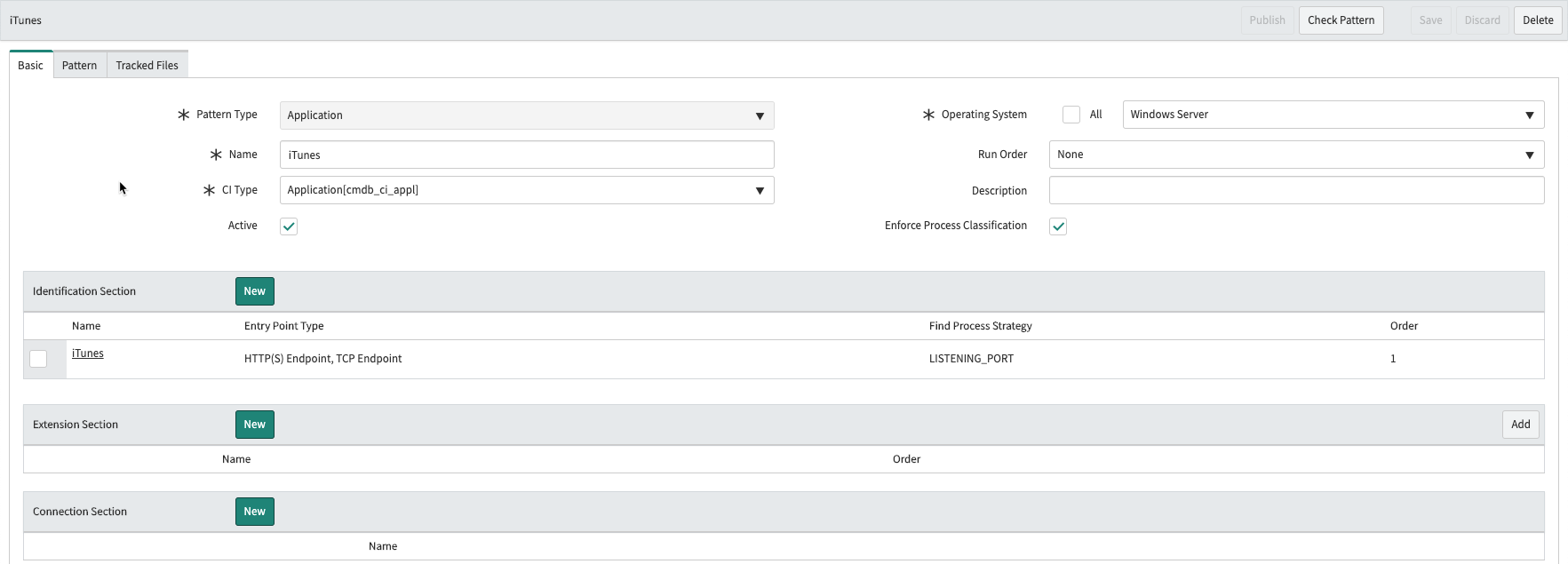The image size is (1568, 564).
Task: Open the Pattern Type dropdown
Action: [527, 115]
